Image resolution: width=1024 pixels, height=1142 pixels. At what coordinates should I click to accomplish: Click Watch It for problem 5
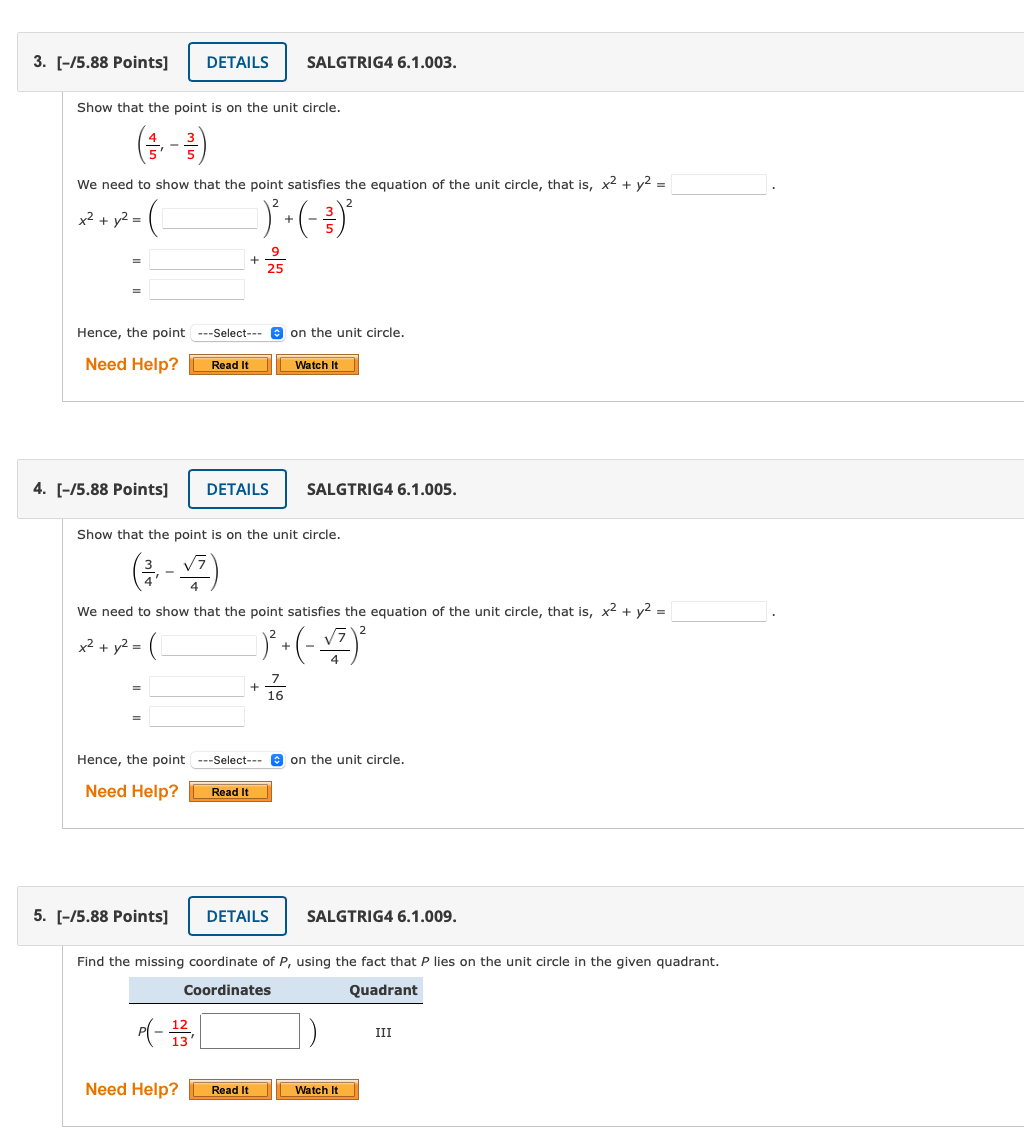coord(317,1089)
